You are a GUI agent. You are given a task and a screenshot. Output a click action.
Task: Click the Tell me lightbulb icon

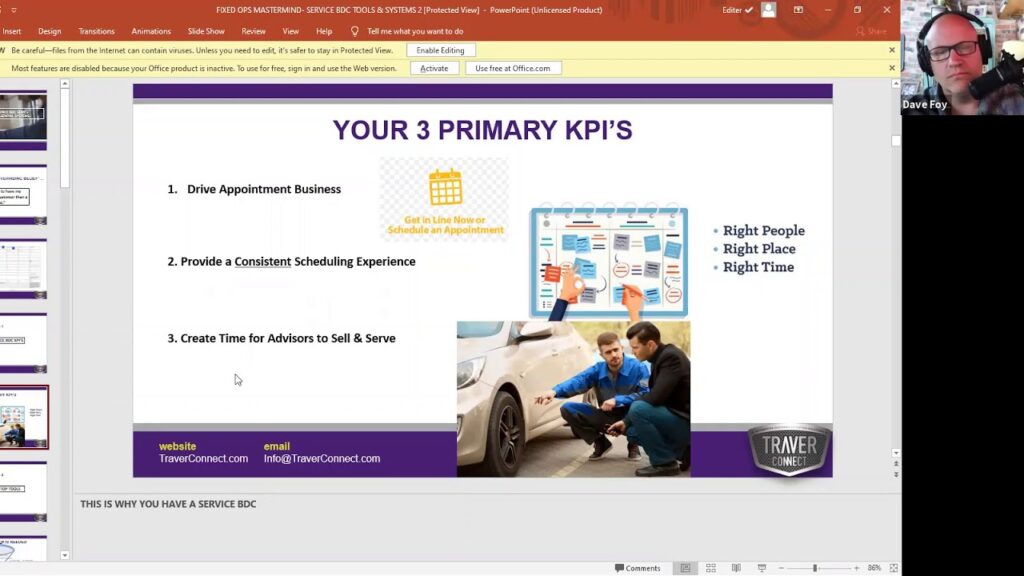tap(355, 31)
